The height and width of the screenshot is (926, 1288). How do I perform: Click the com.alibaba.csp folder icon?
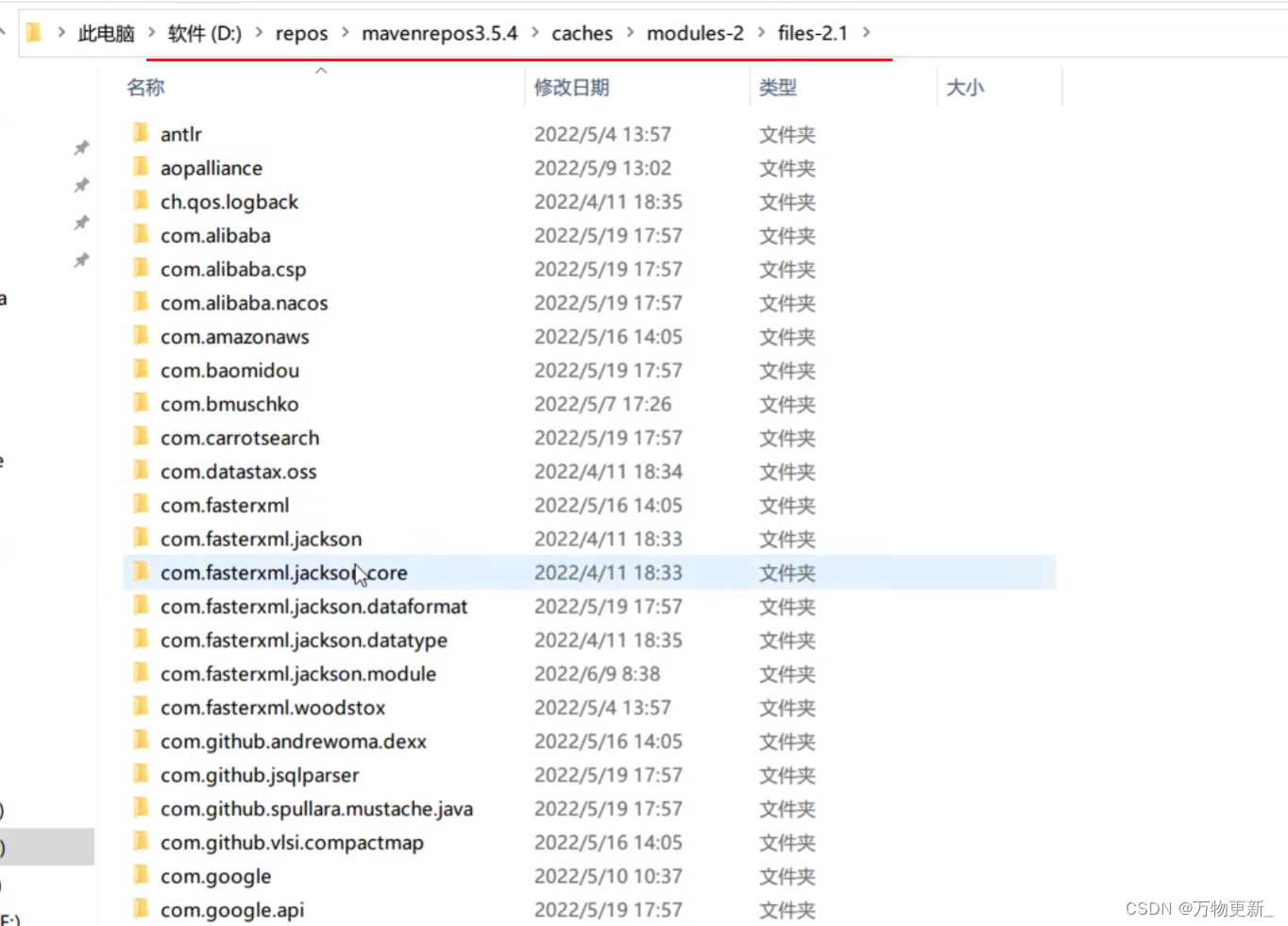(x=141, y=268)
